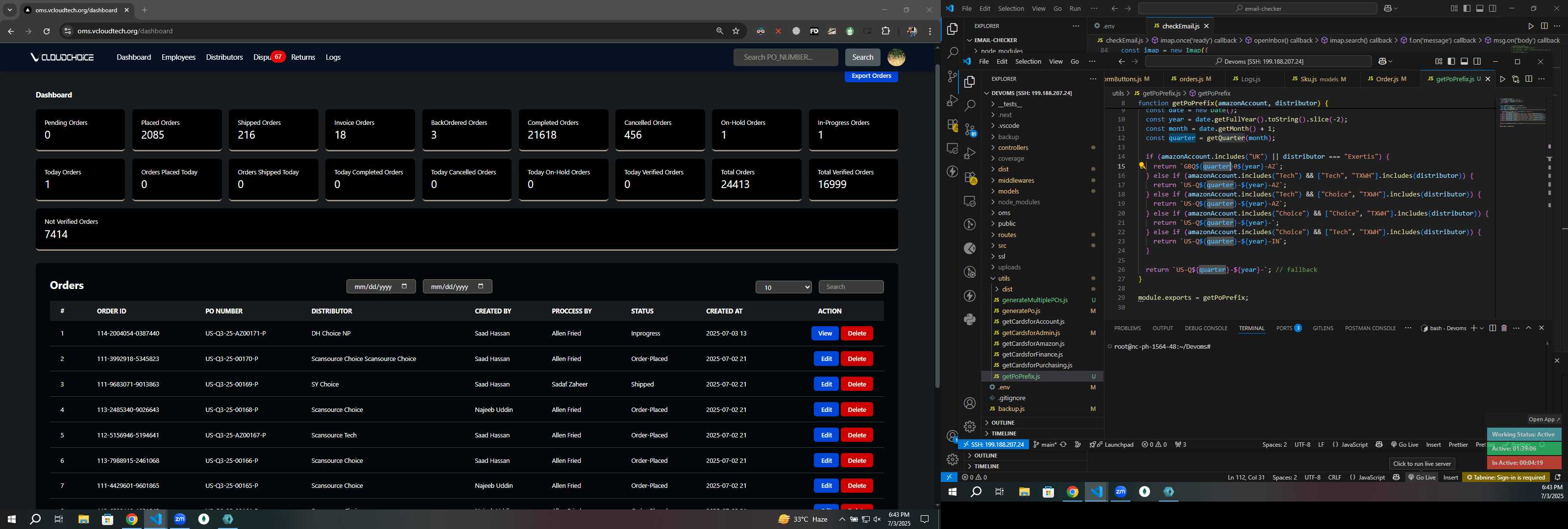The image size is (1568, 529).
Task: Open Source Control view in Devoms VS Code
Action: click(x=970, y=129)
